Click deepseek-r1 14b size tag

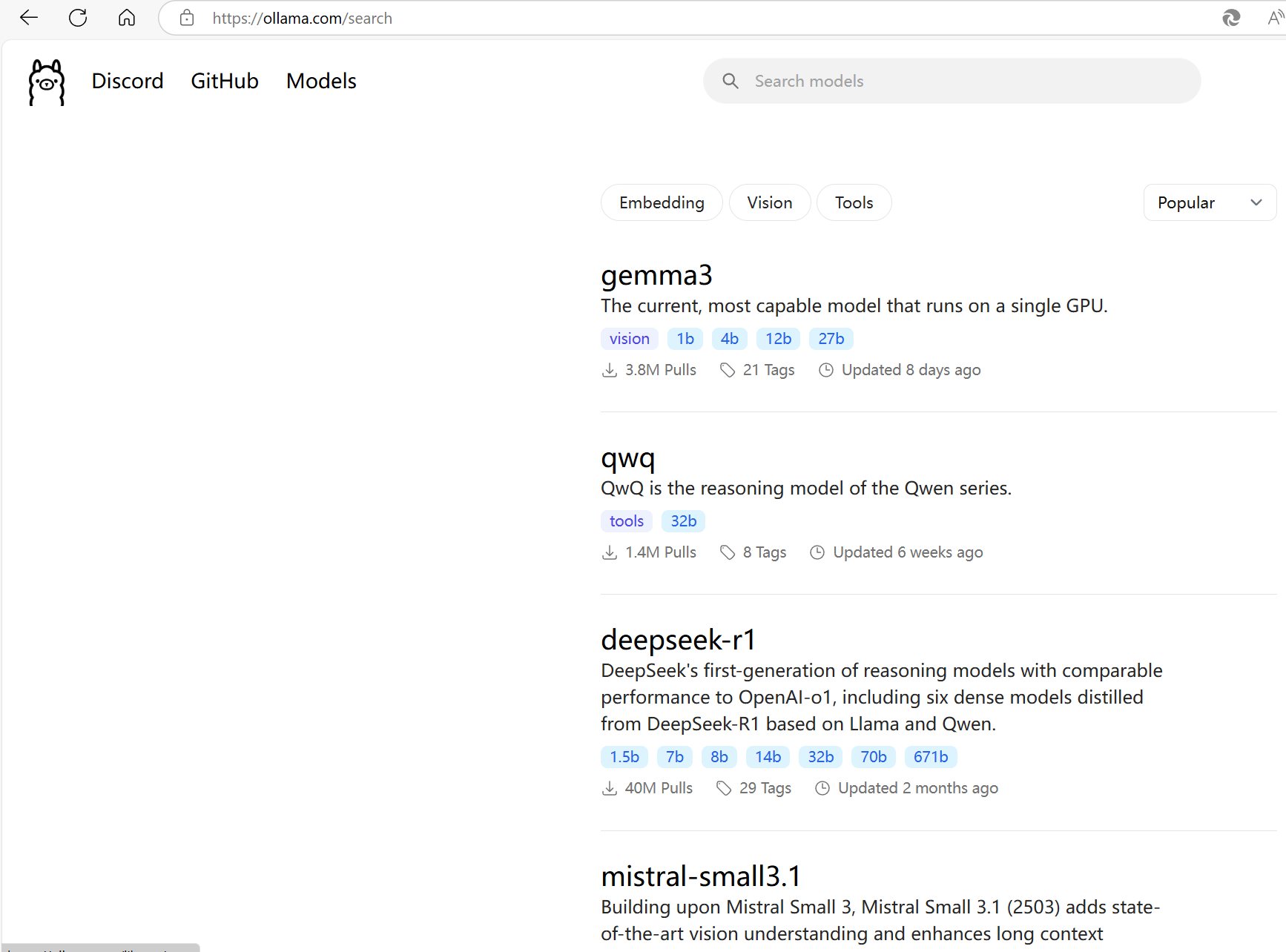[x=768, y=757]
